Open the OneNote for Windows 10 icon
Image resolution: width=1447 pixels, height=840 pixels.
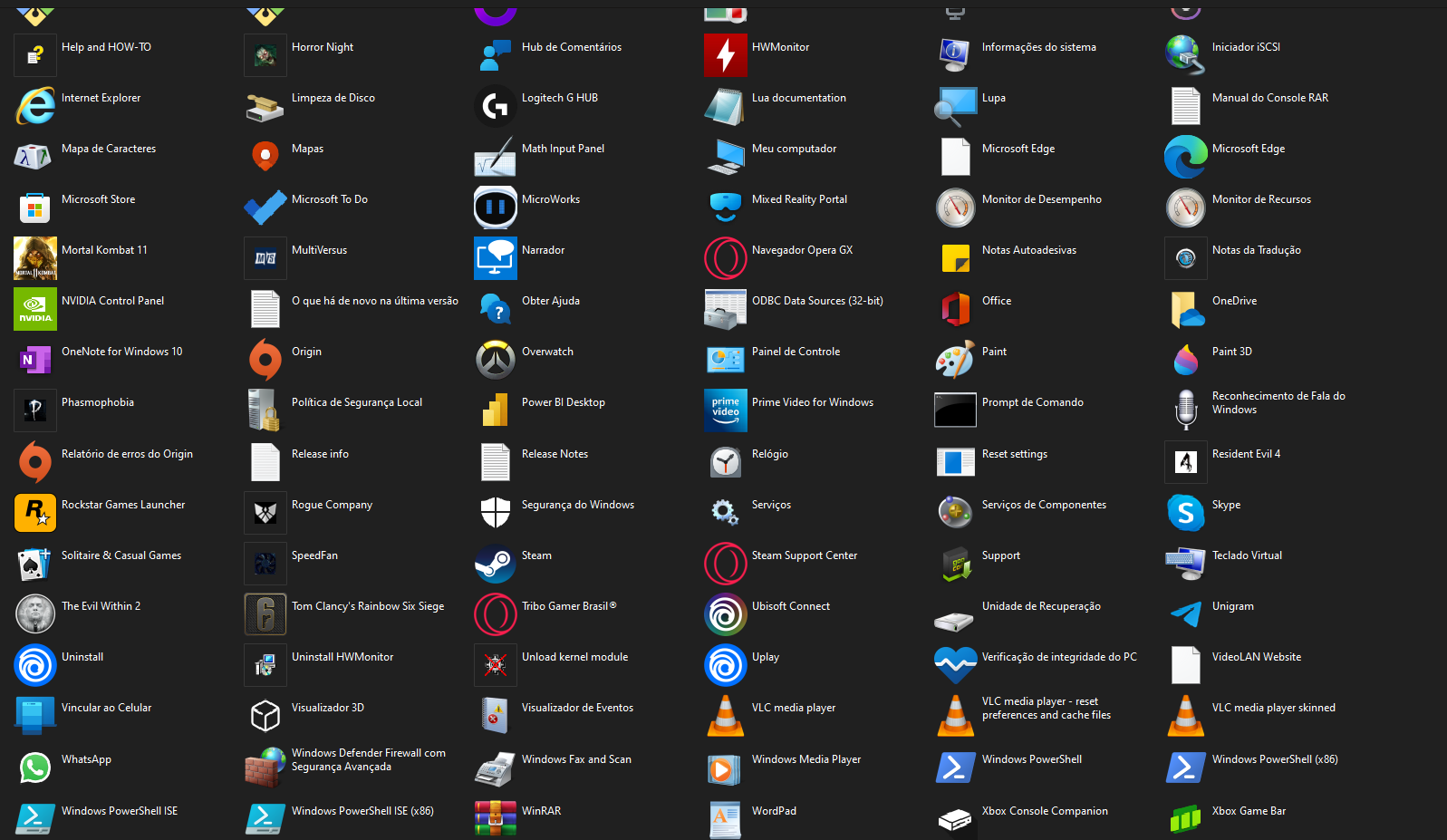coord(35,360)
